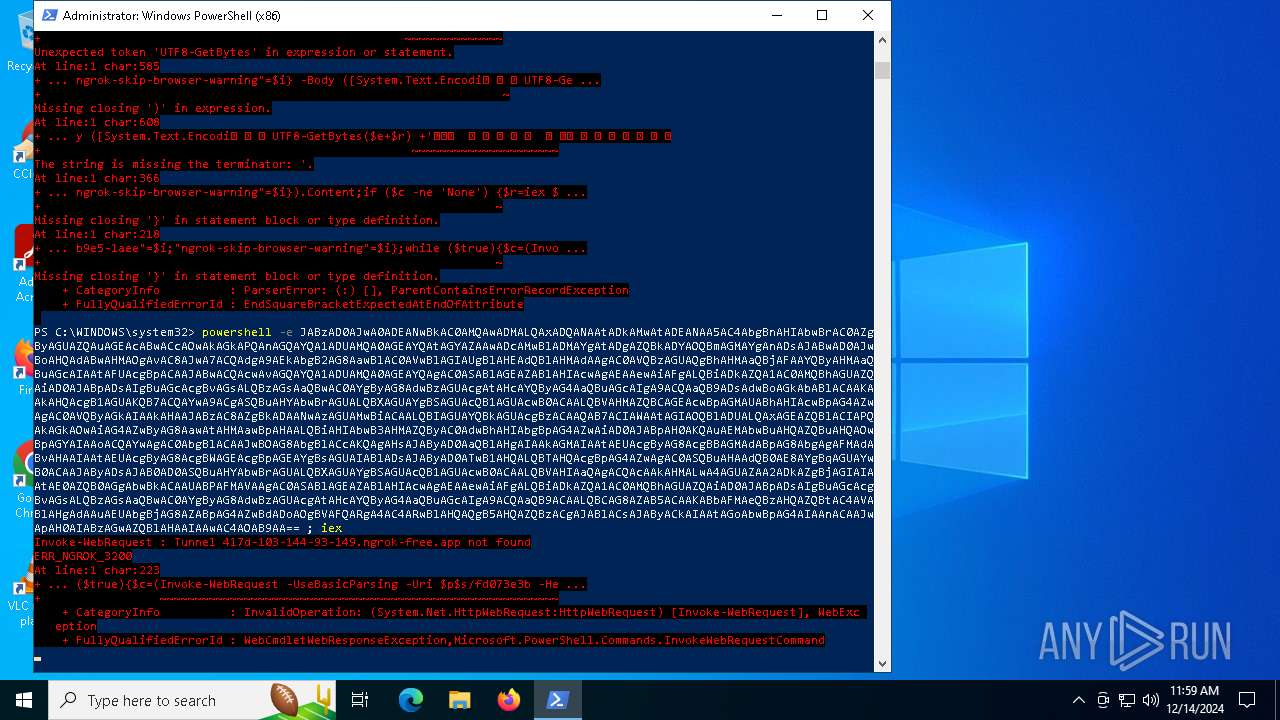1280x720 pixels.
Task: Click the PowerShell vertical scrollbar thumb
Action: tap(882, 69)
